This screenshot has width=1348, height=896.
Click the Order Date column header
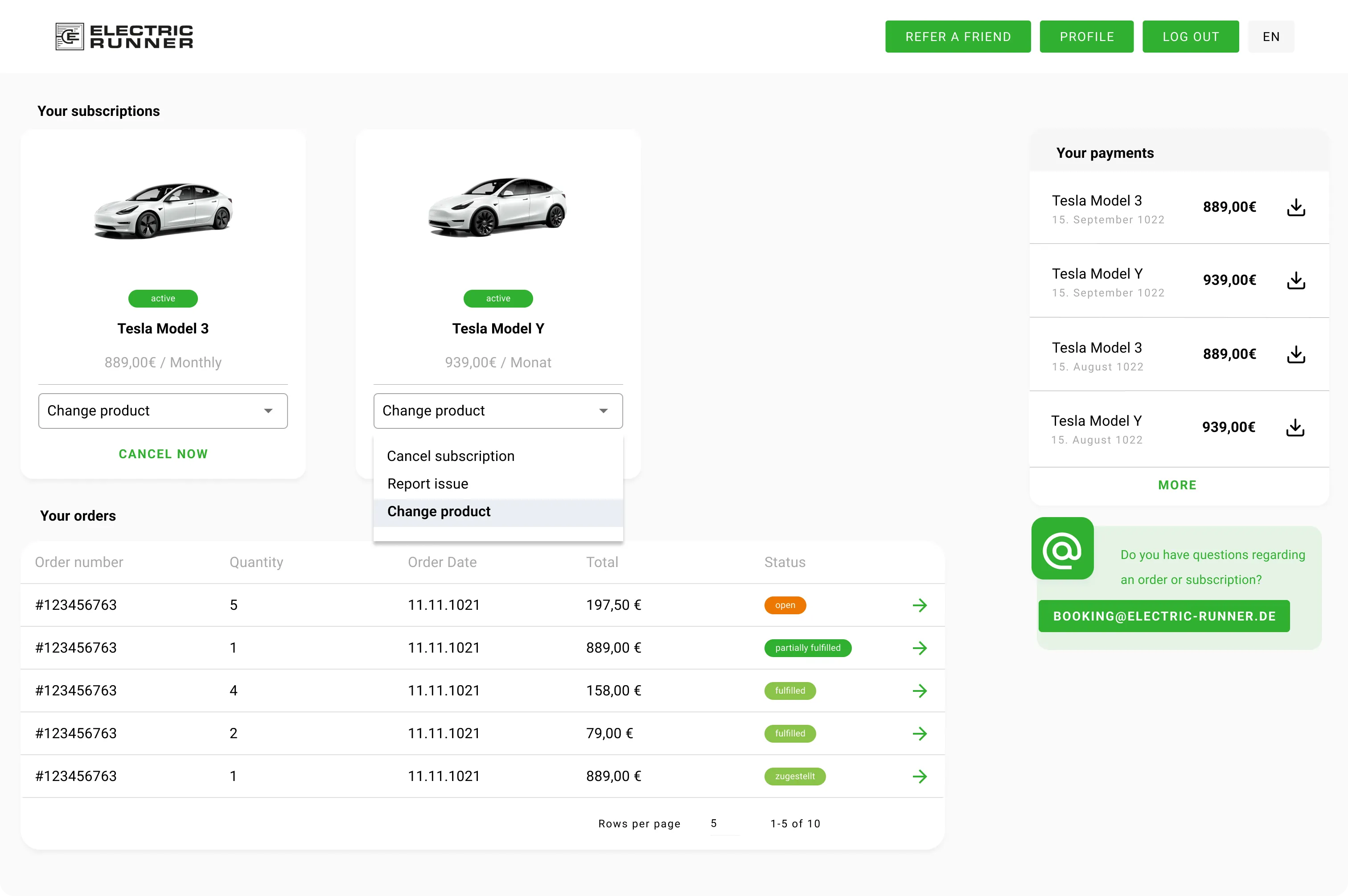(x=442, y=562)
